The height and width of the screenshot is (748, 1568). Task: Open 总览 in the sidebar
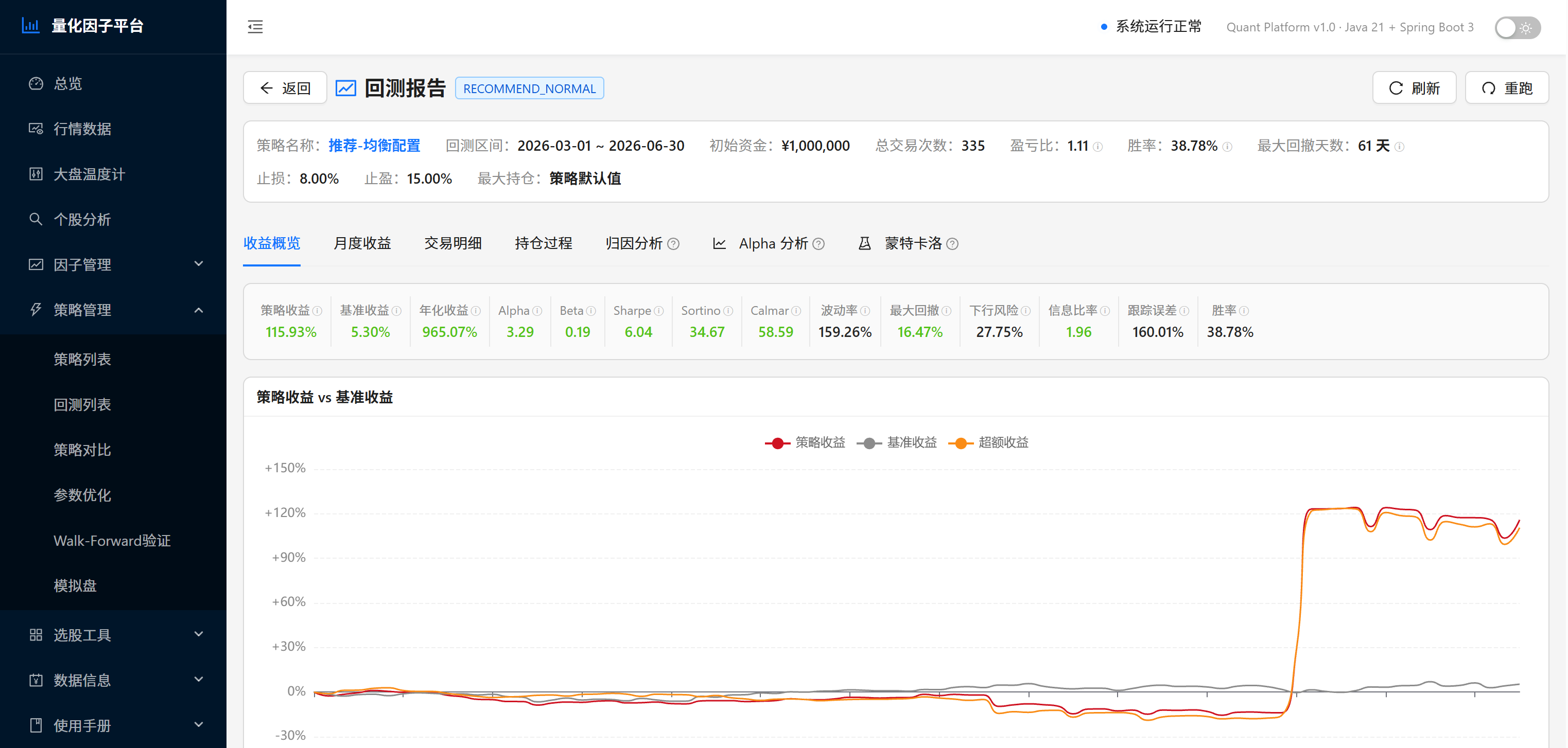point(113,83)
